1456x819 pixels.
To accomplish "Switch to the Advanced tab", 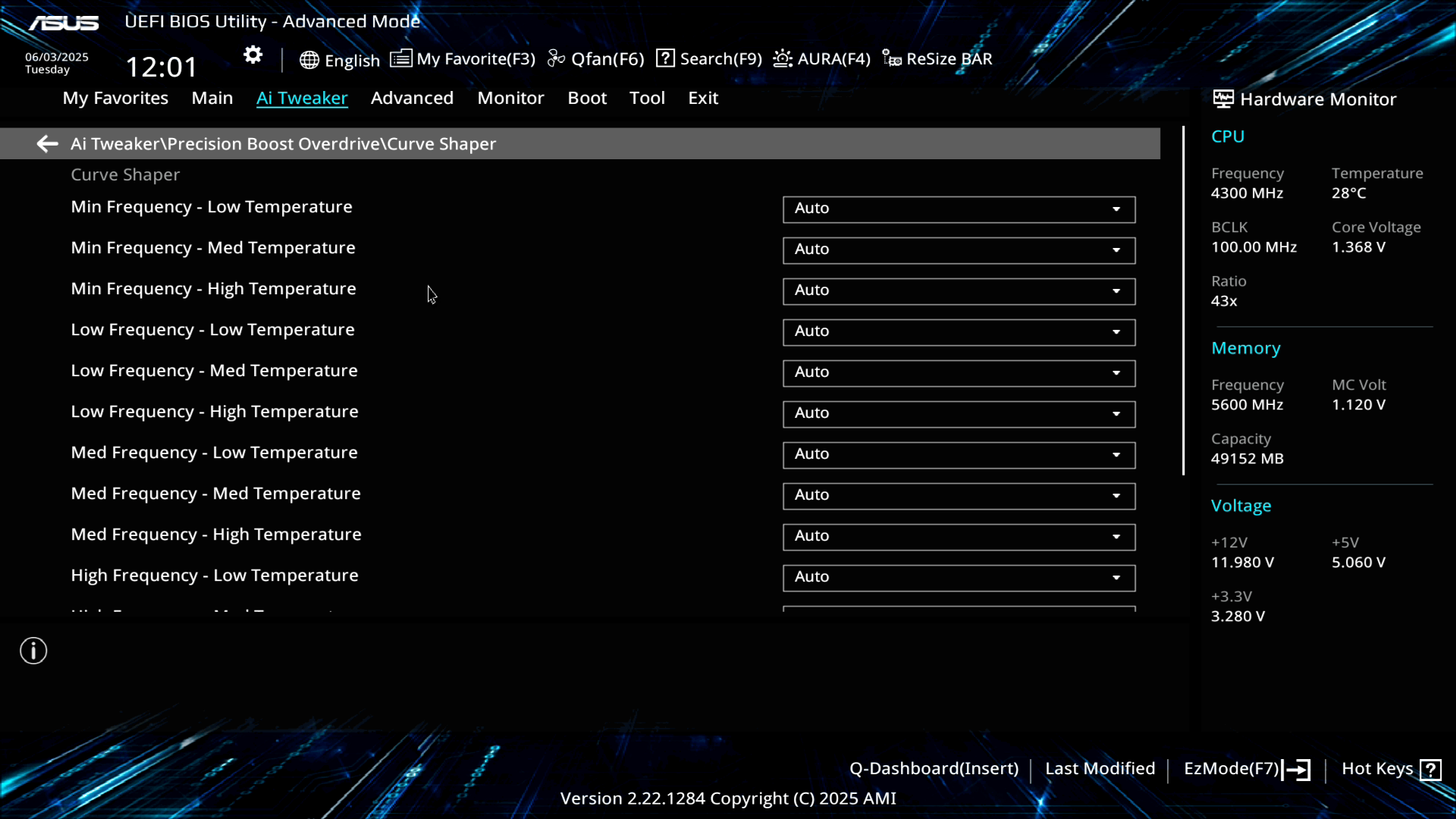I will click(x=412, y=98).
